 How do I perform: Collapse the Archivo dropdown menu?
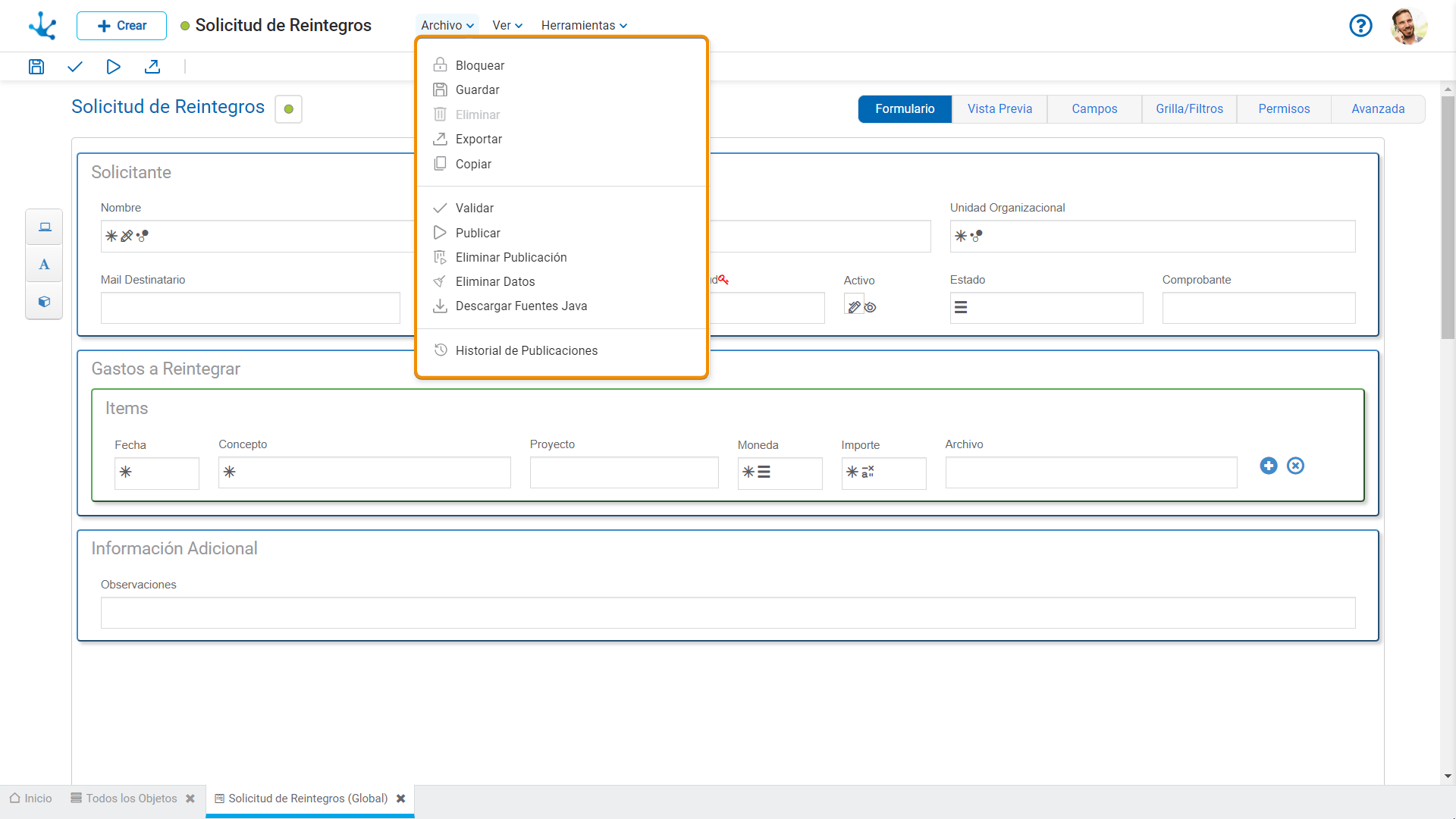tap(447, 25)
